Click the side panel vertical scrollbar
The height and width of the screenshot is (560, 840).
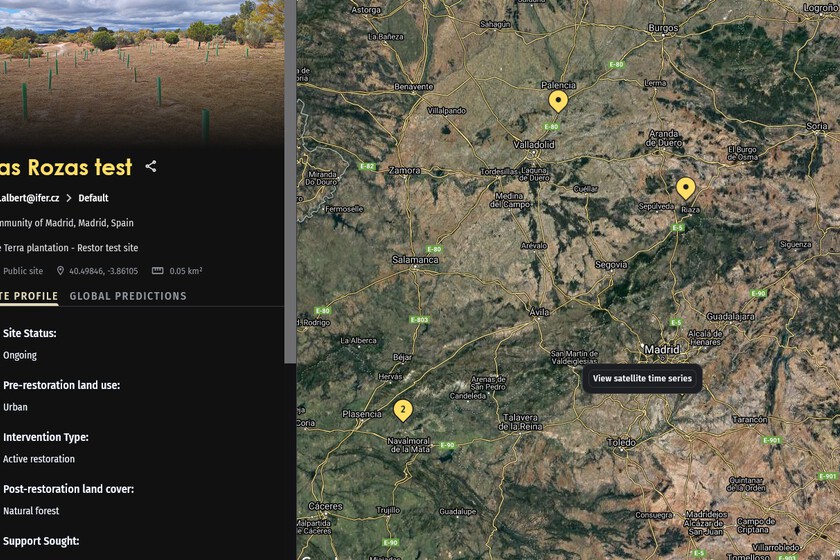point(290,181)
